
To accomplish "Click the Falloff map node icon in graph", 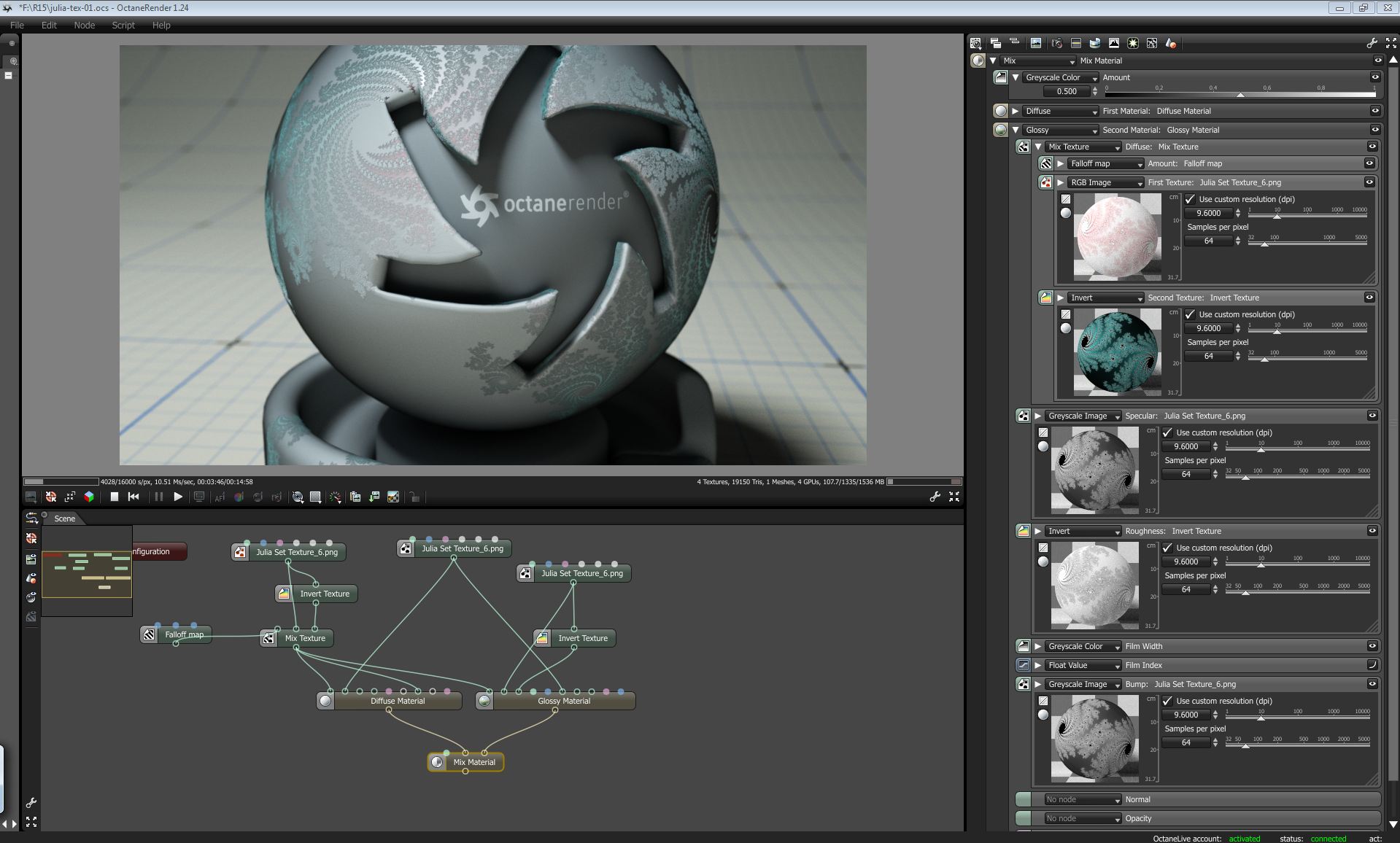I will coord(150,634).
